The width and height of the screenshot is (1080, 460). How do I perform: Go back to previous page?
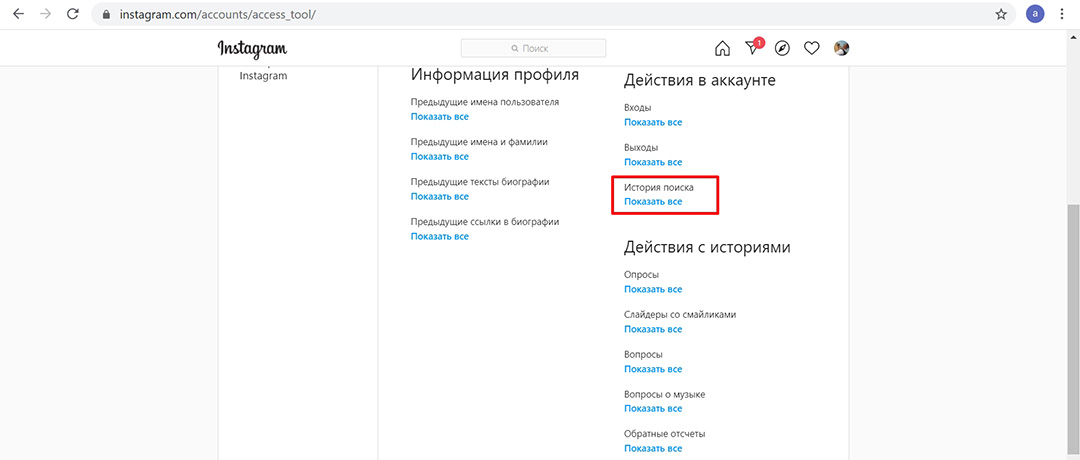click(x=18, y=15)
